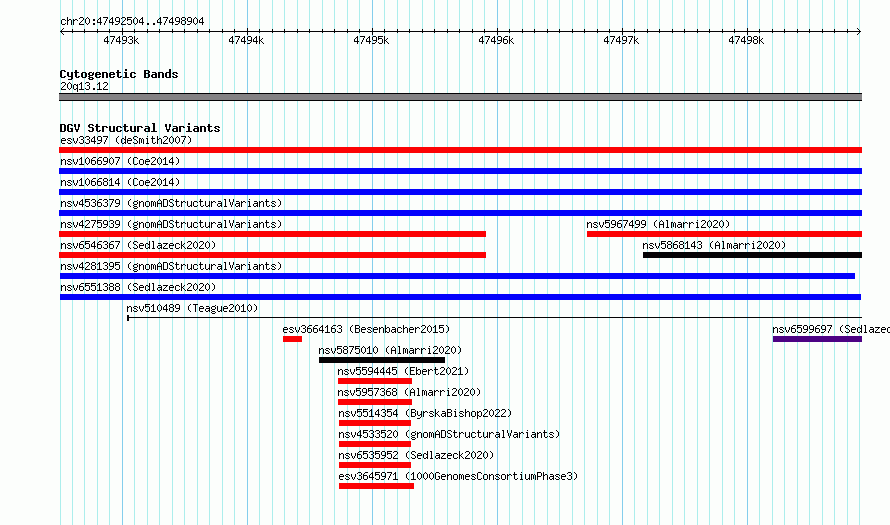Image resolution: width=890 pixels, height=525 pixels.
Task: Select the black nsv5868143 variant bar
Action: click(753, 255)
